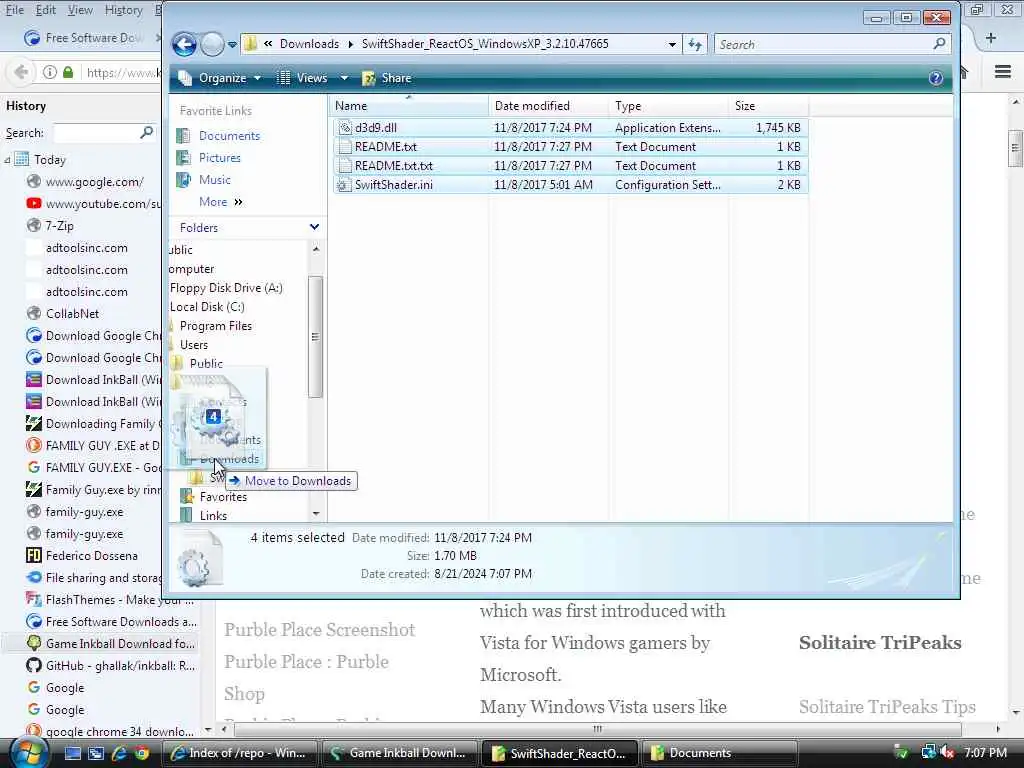Open Firefox hamburger menu icon
This screenshot has width=1024, height=768.
[x=1002, y=71]
